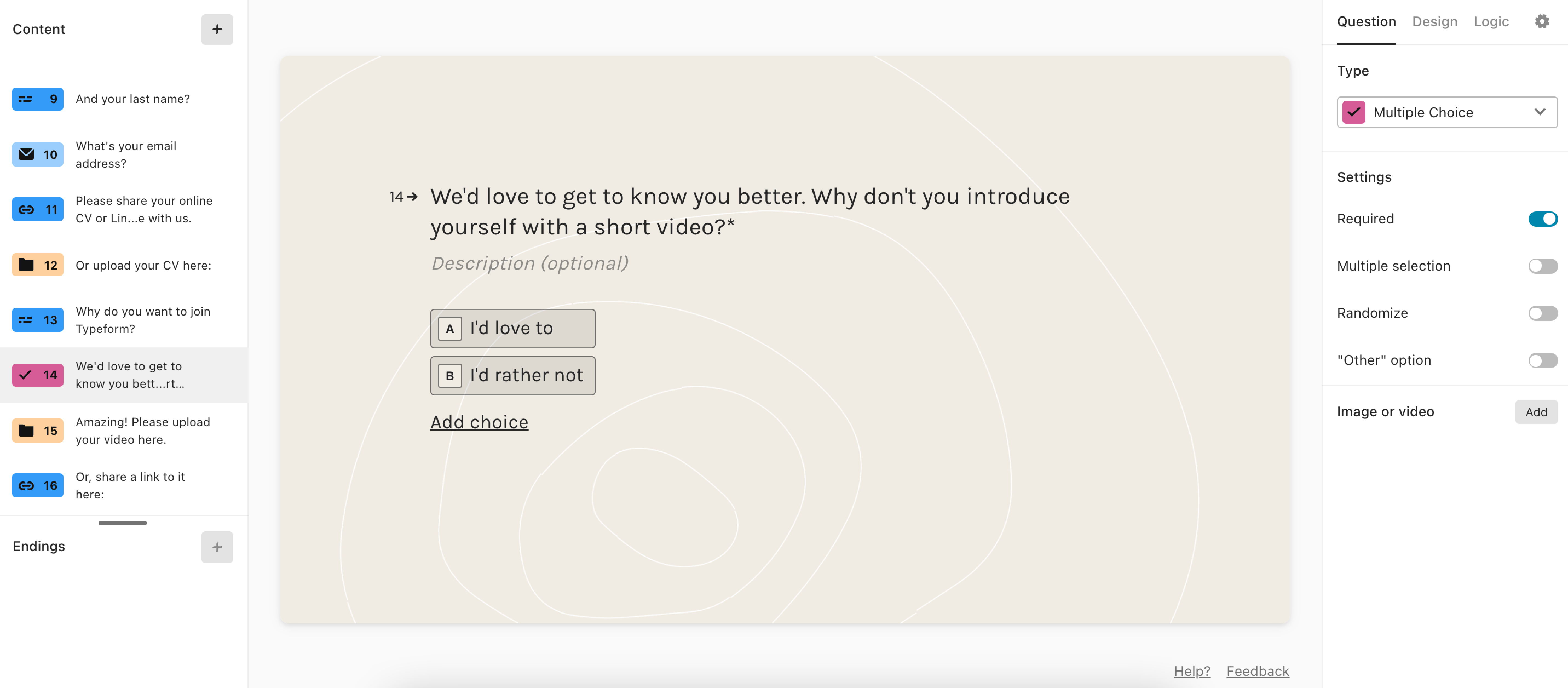
Task: Select question 9 short text badge
Action: tap(38, 99)
